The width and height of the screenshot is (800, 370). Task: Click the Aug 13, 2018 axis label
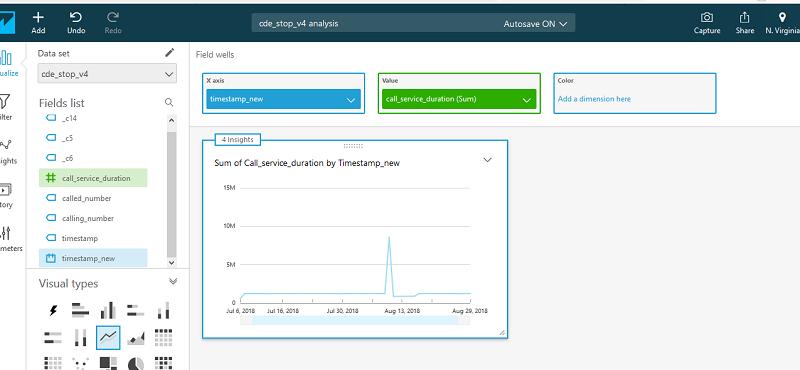point(402,310)
